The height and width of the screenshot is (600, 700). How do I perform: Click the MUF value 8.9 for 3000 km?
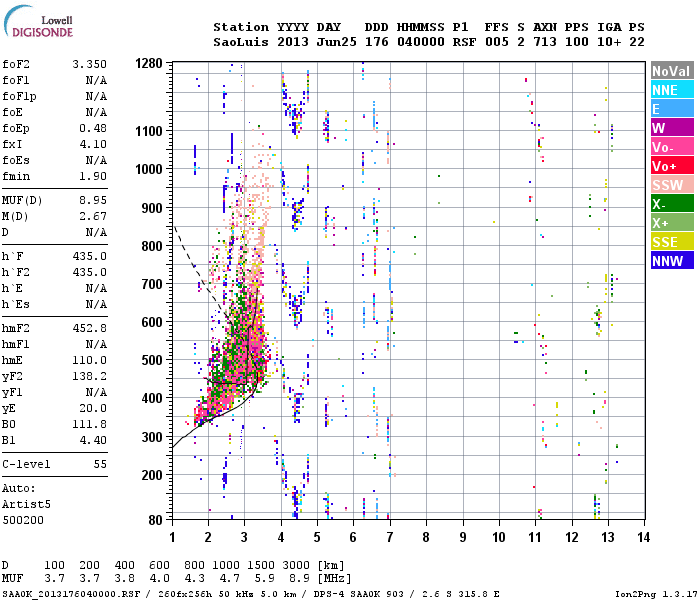[x=299, y=579]
